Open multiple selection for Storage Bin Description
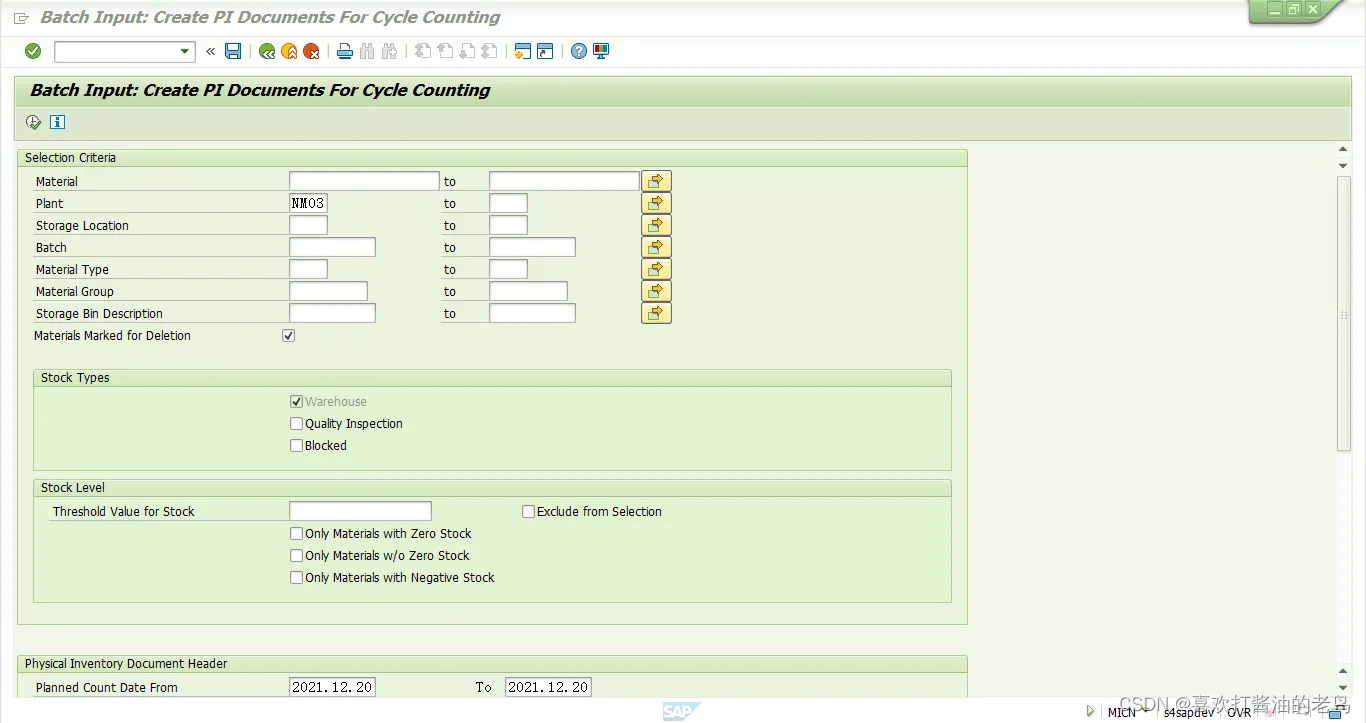The height and width of the screenshot is (723, 1366). coord(656,313)
